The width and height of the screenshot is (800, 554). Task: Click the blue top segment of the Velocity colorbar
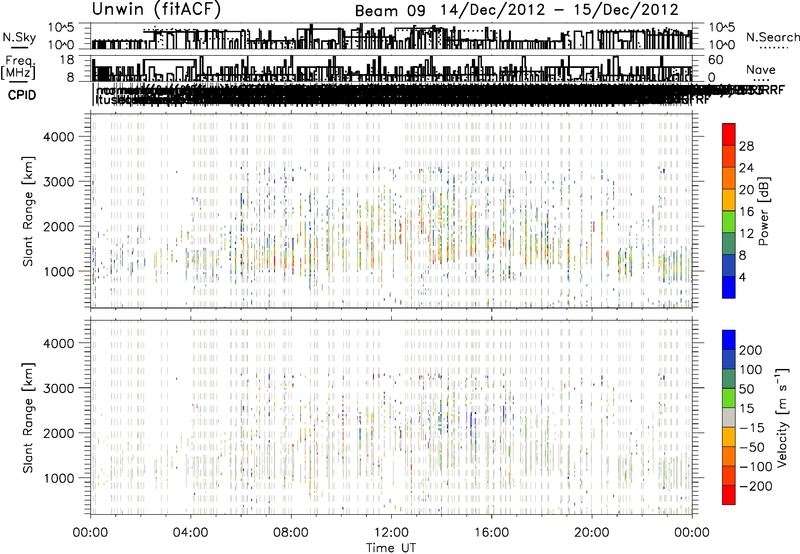point(729,340)
